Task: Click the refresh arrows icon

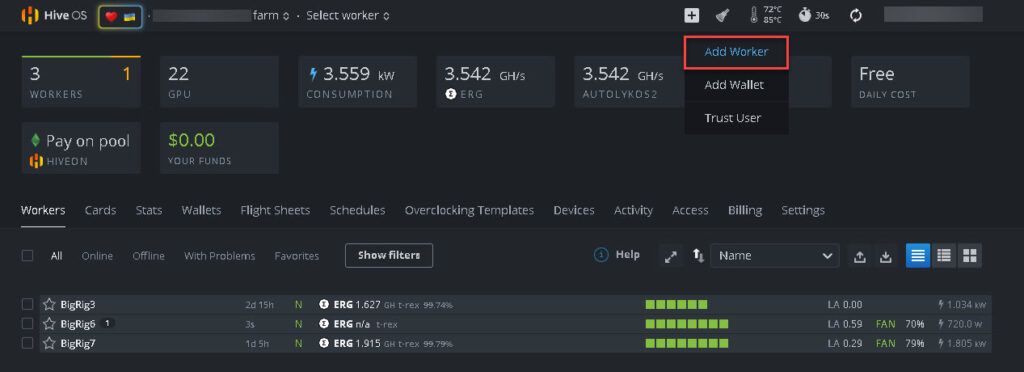Action: 856,16
